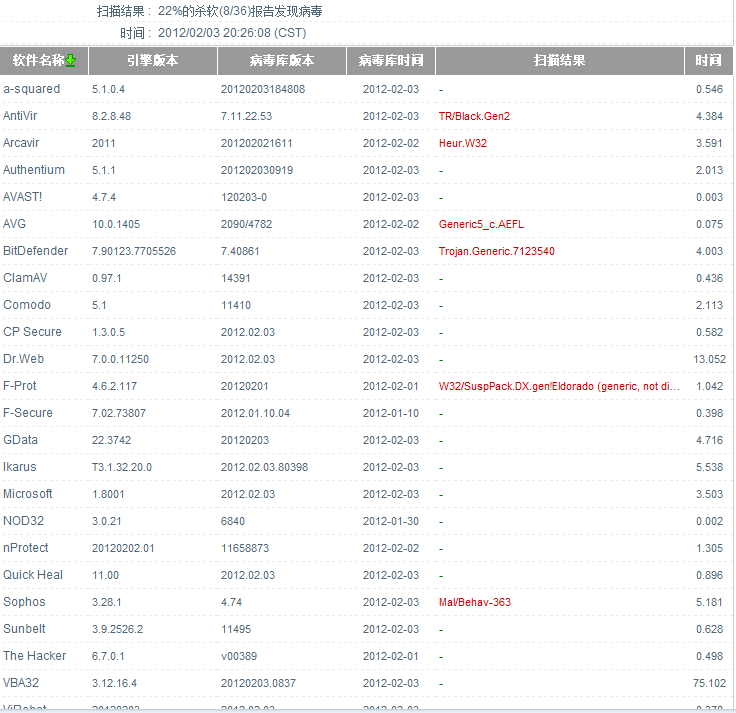736x713 pixels.
Task: Select the Mal/Behav-363 detection result
Action: pyautogui.click(x=475, y=602)
